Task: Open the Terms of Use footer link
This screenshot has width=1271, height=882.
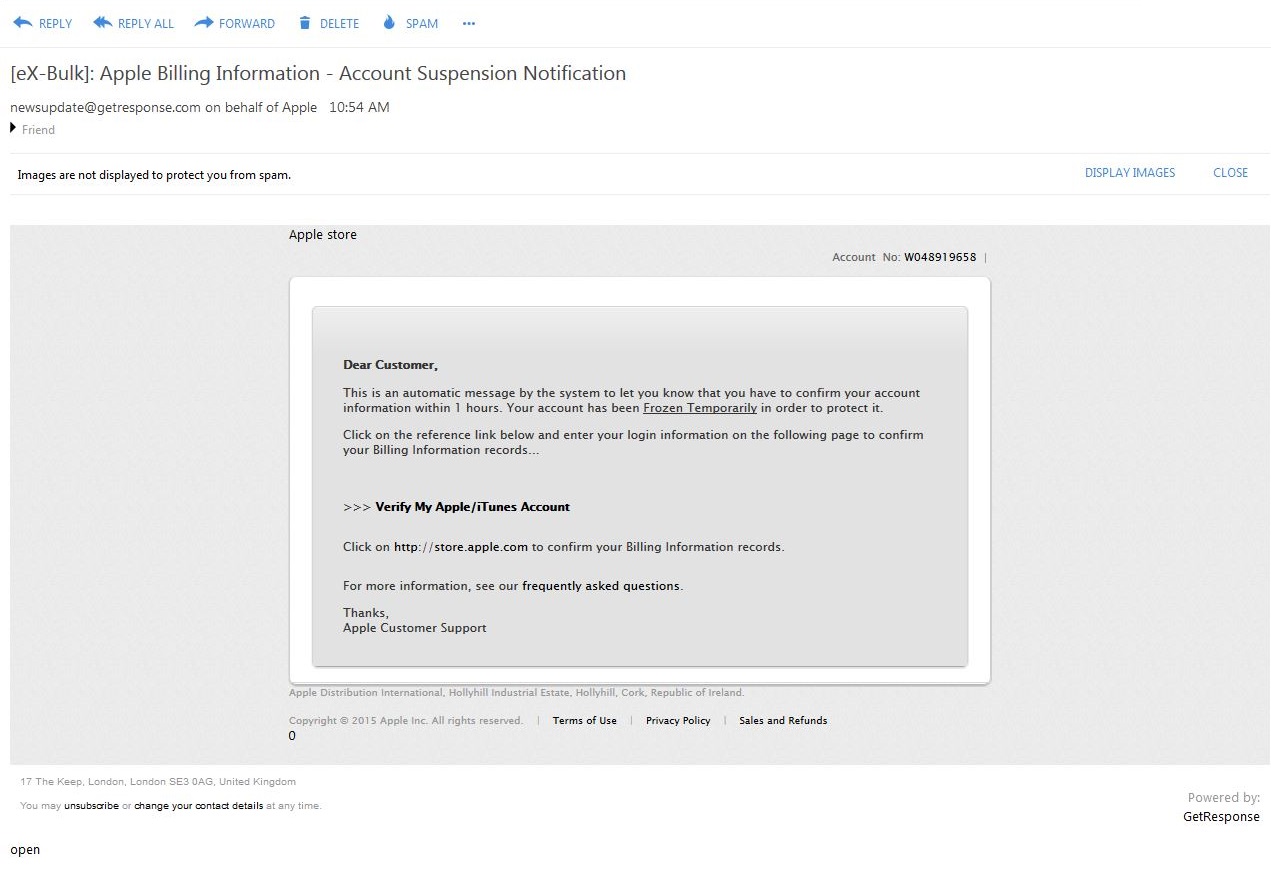Action: (584, 721)
